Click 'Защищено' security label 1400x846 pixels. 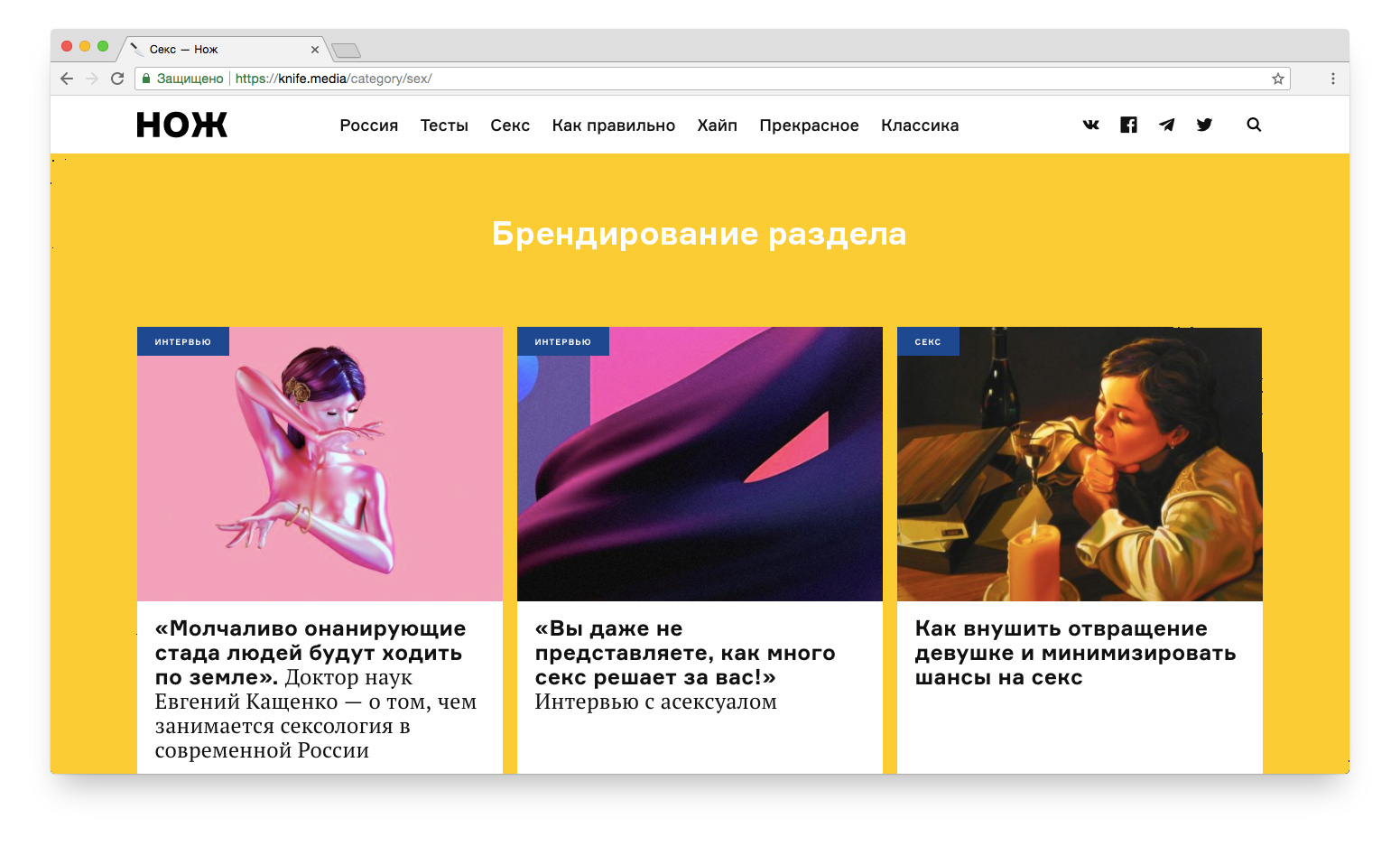tap(190, 79)
